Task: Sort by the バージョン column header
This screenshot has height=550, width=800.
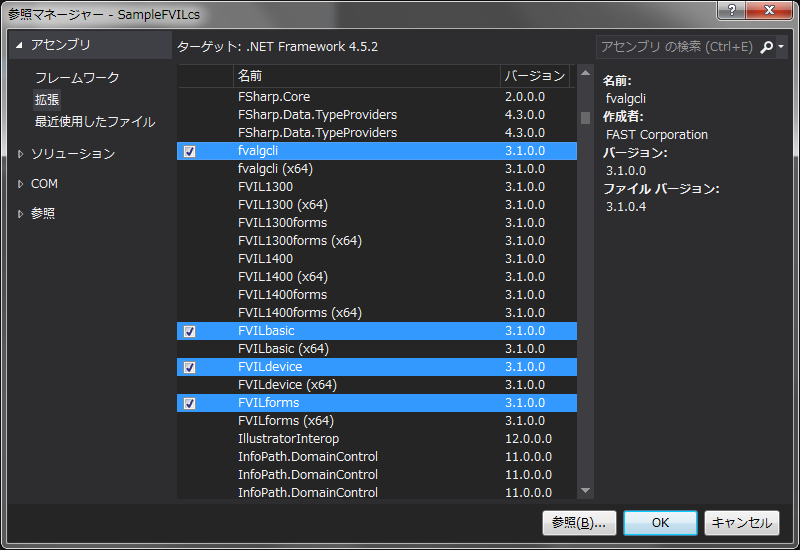Action: point(535,76)
